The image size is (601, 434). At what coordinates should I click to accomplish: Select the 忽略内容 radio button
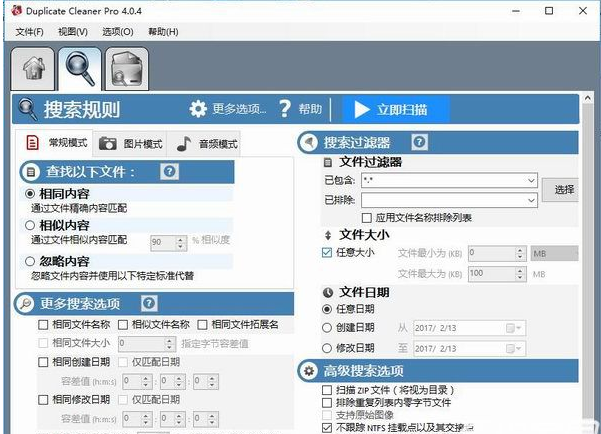coord(30,261)
